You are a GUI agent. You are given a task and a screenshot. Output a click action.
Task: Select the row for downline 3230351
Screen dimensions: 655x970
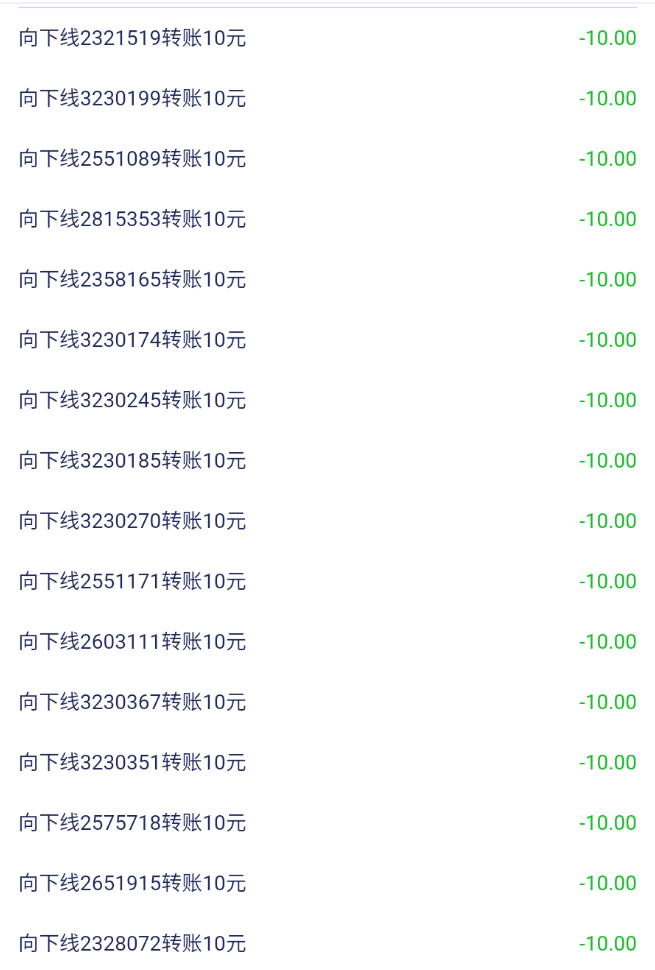tap(132, 762)
